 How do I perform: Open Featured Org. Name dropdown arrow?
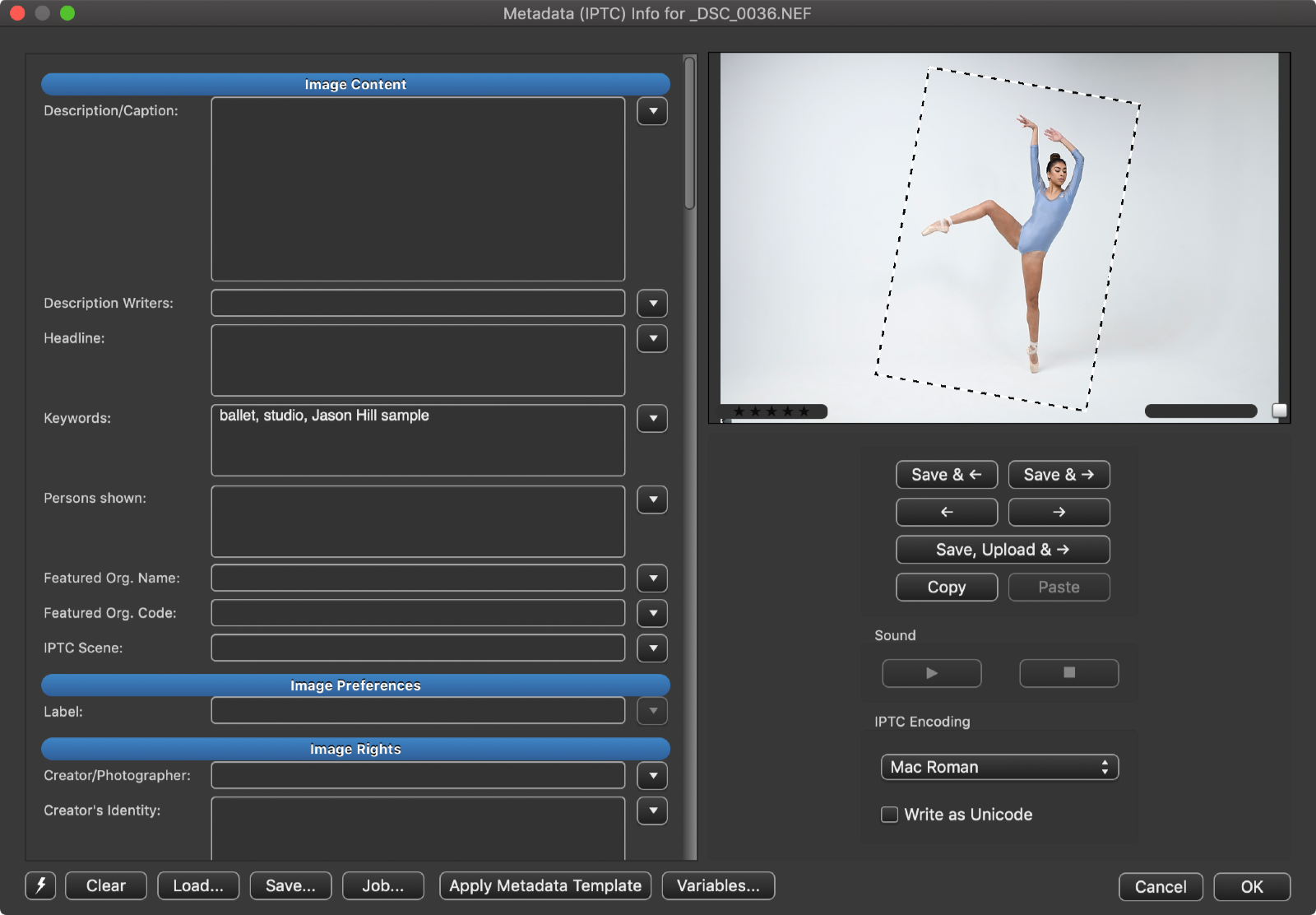[x=652, y=578]
